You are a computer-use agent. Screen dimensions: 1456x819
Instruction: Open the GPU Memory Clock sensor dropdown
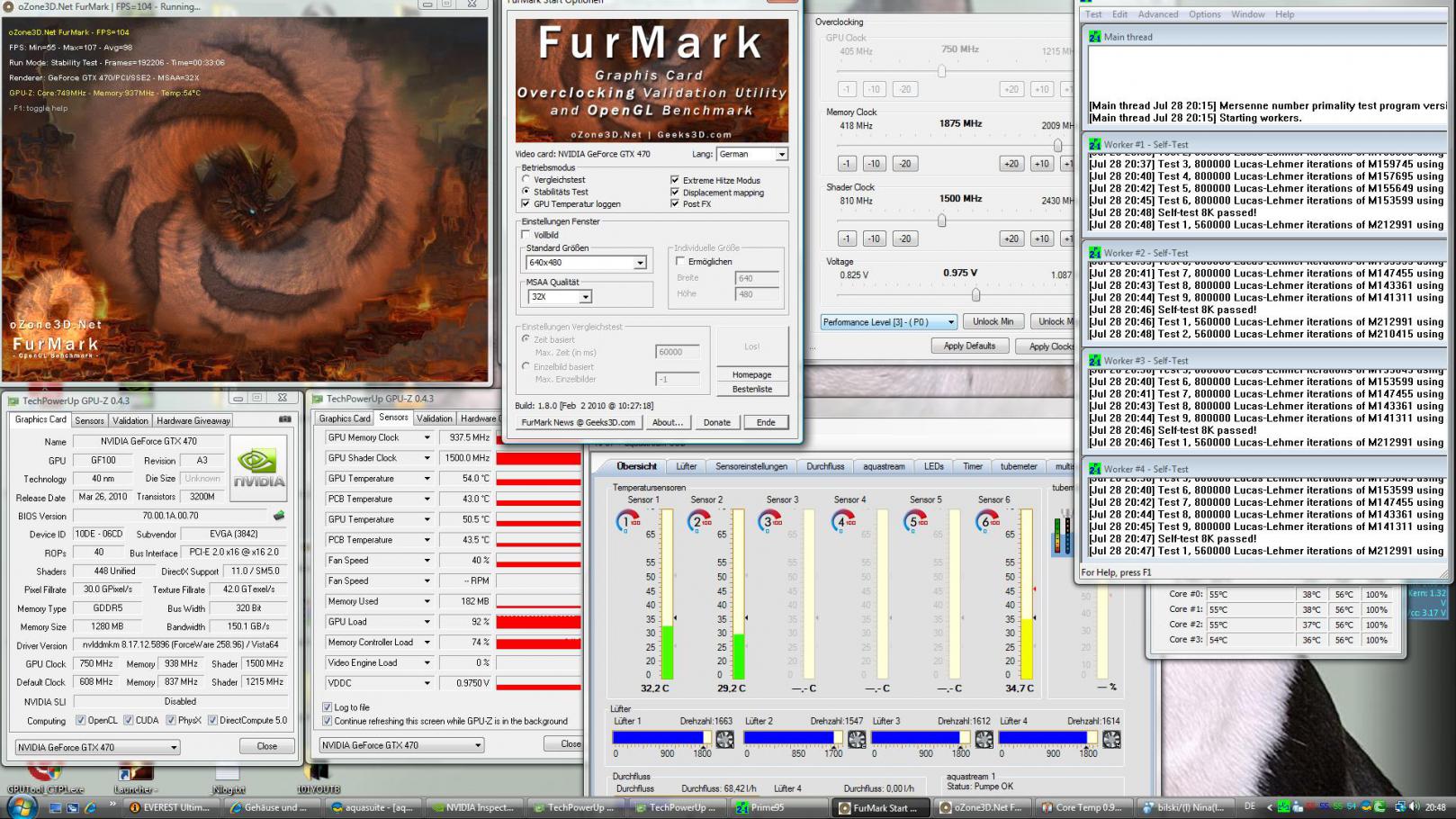click(427, 437)
